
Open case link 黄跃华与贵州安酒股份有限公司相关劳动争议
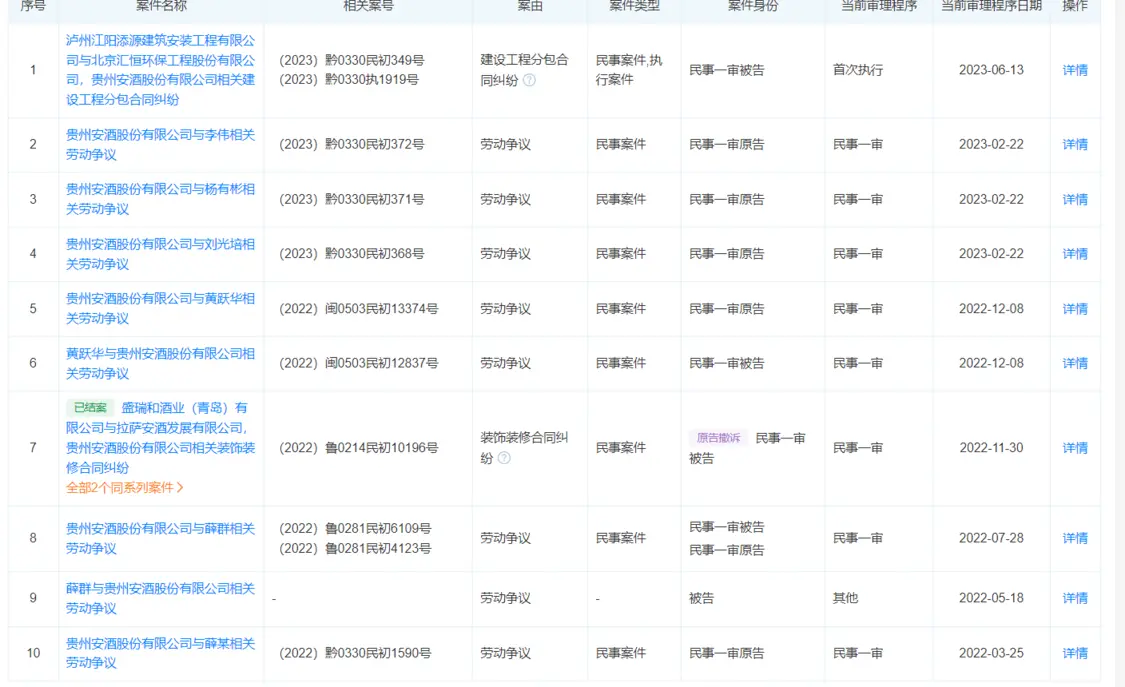(x=160, y=363)
